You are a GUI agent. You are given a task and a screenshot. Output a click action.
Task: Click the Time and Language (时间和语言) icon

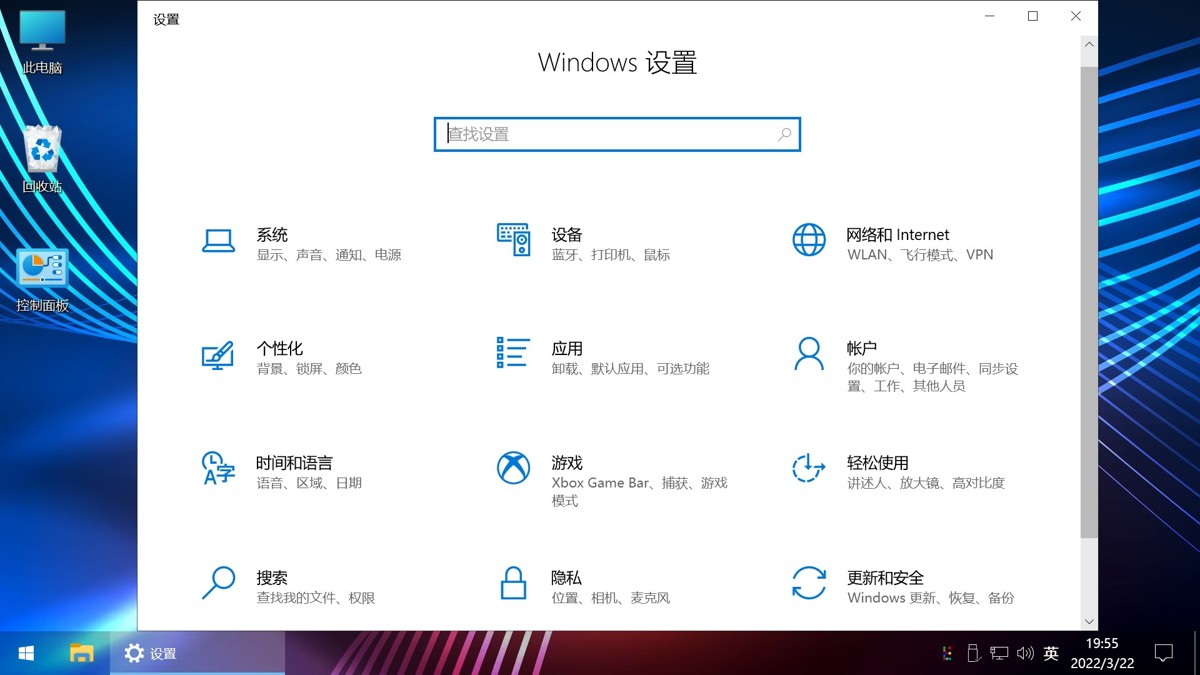218,468
